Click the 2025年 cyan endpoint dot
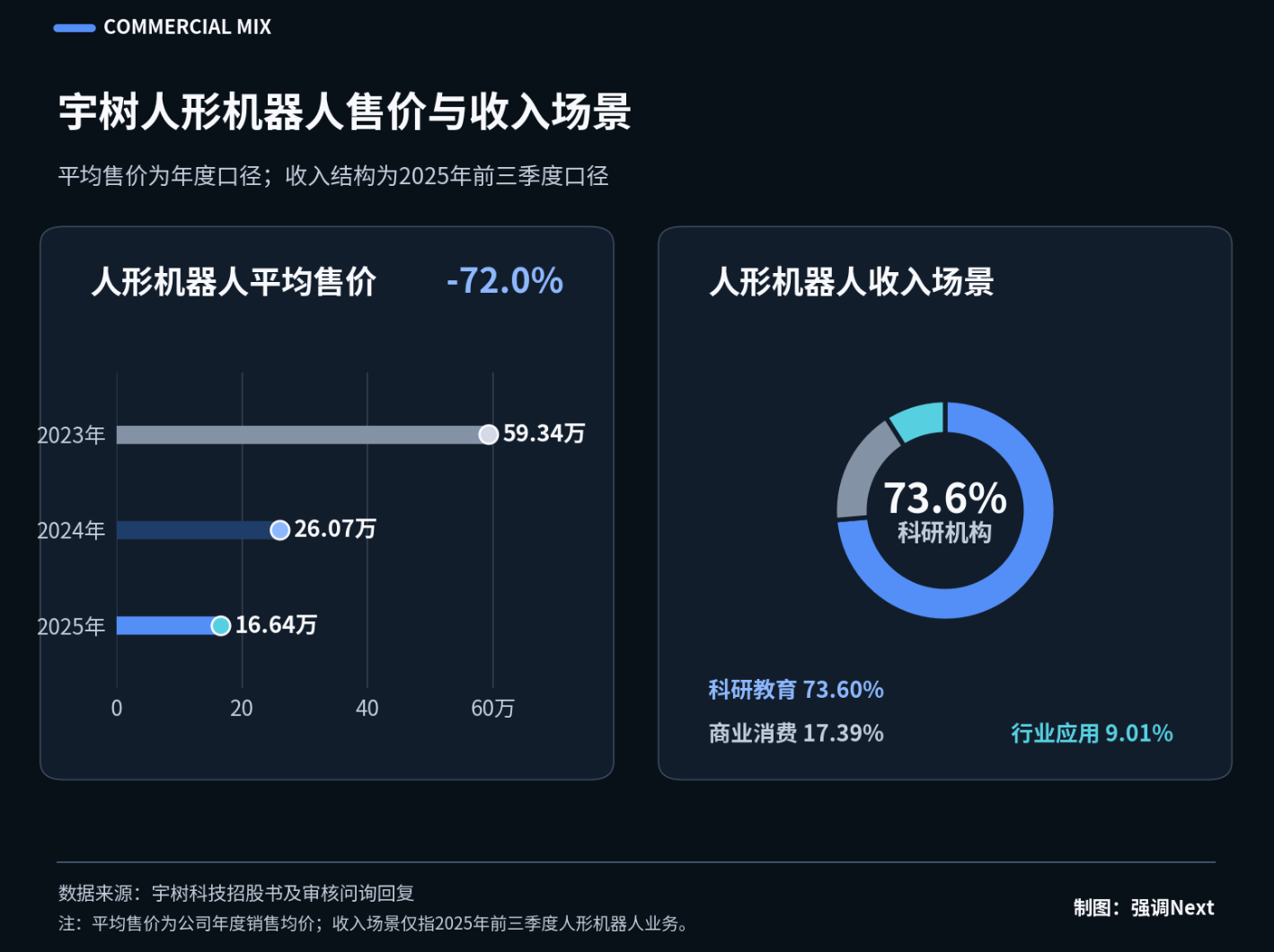 (x=220, y=625)
